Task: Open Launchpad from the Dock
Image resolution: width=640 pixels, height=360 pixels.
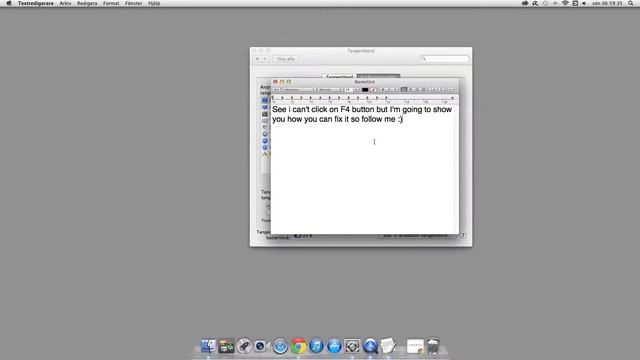Action: (x=244, y=346)
